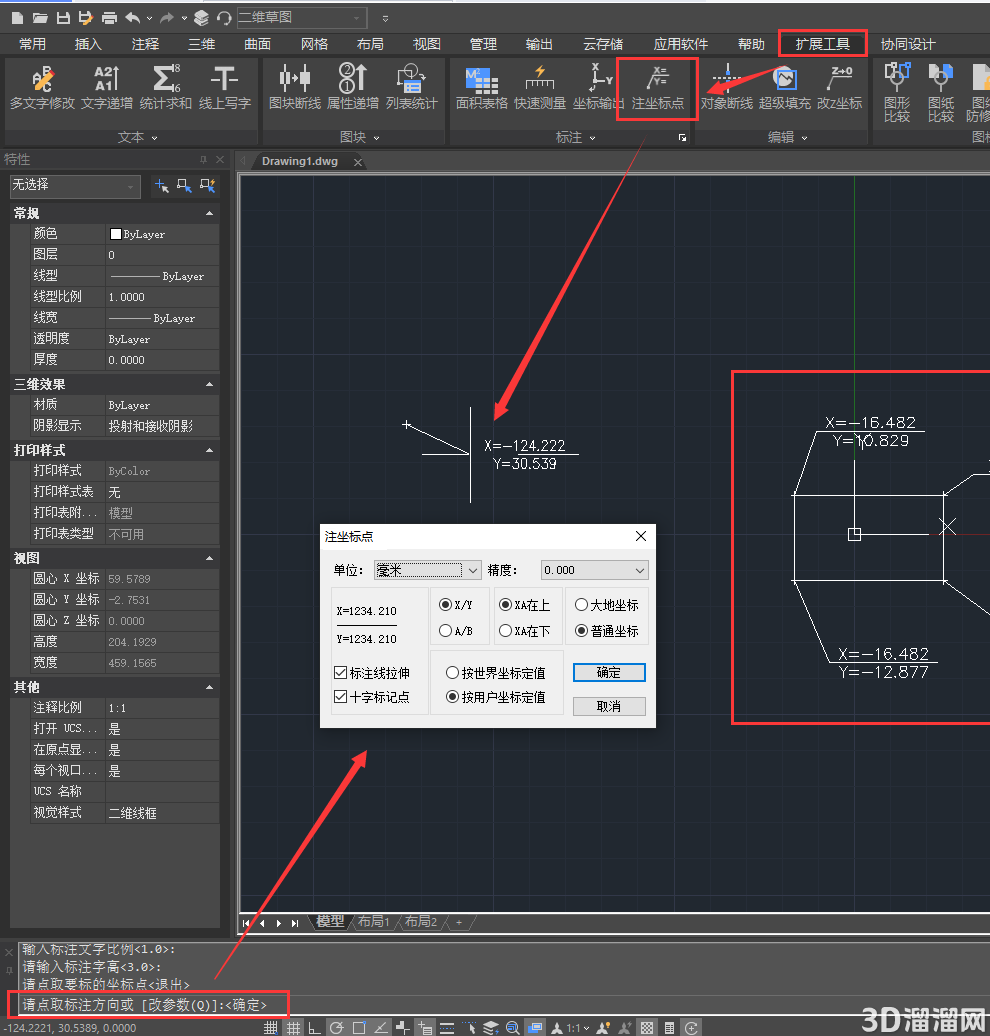Select the A/B radio option

(x=456, y=631)
